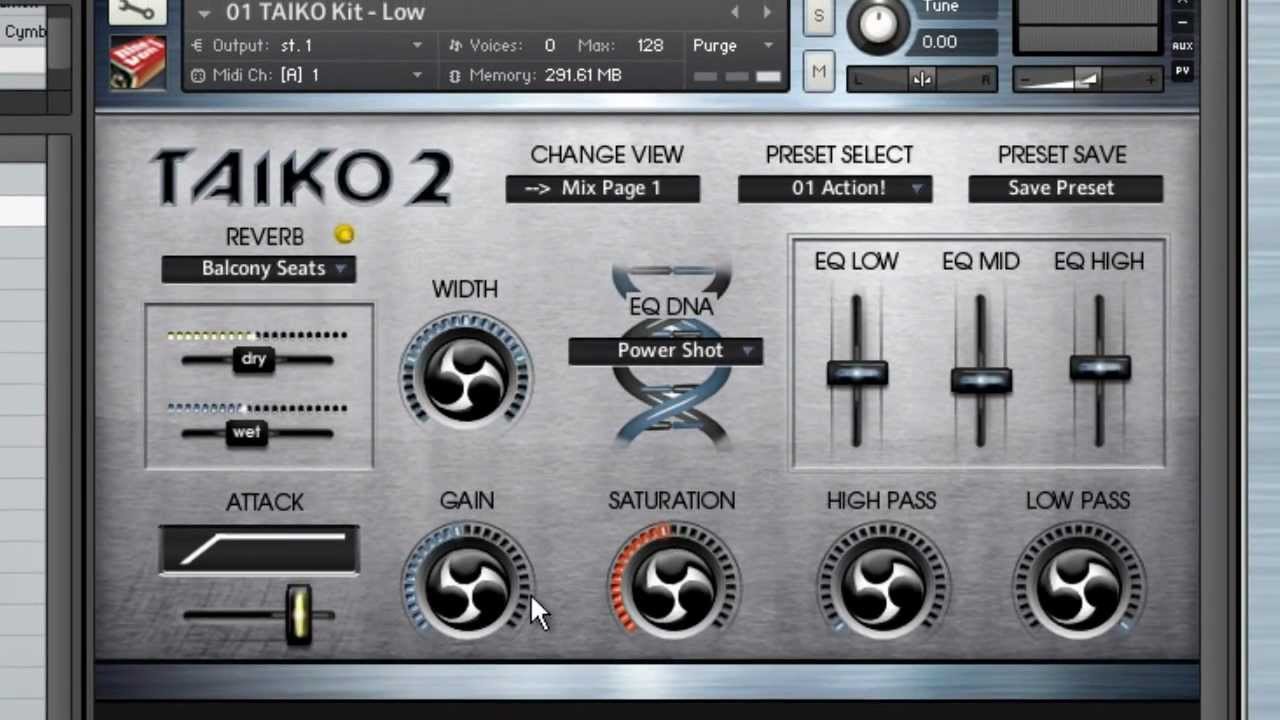The height and width of the screenshot is (720, 1280).
Task: Open the Preset Select 01 Action! dropdown
Action: [x=836, y=188]
